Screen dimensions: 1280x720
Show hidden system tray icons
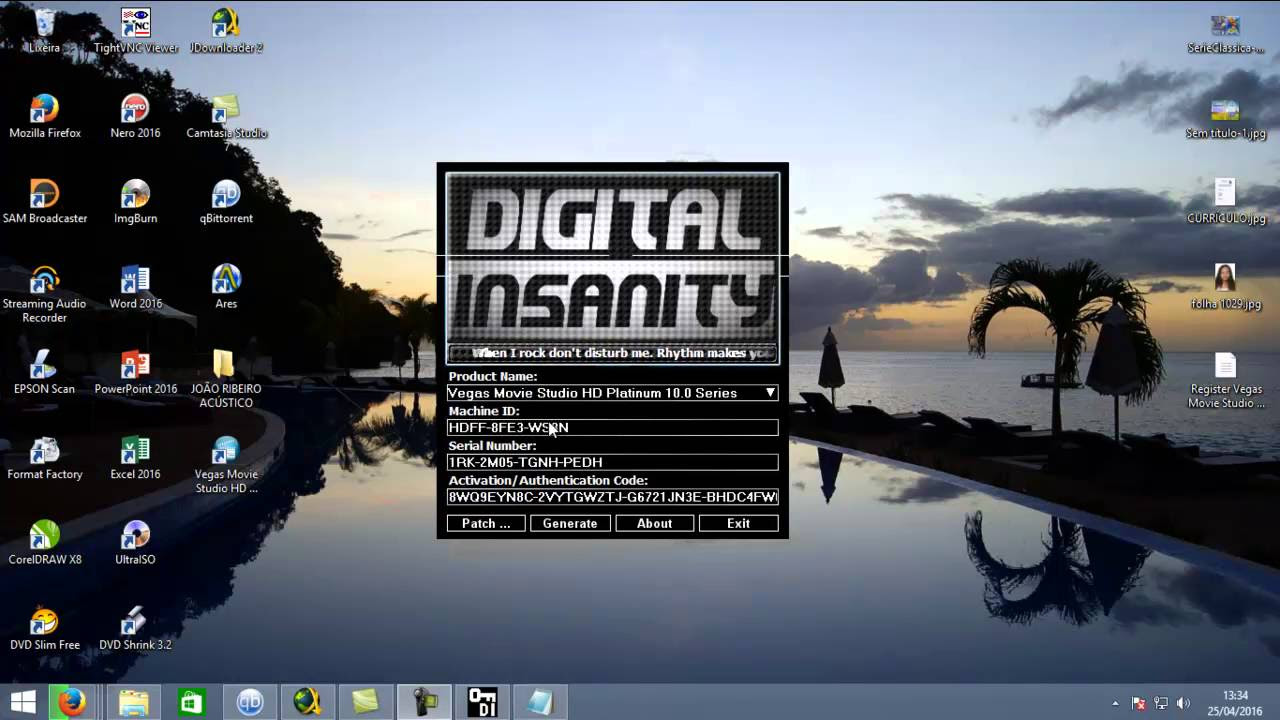[1115, 703]
